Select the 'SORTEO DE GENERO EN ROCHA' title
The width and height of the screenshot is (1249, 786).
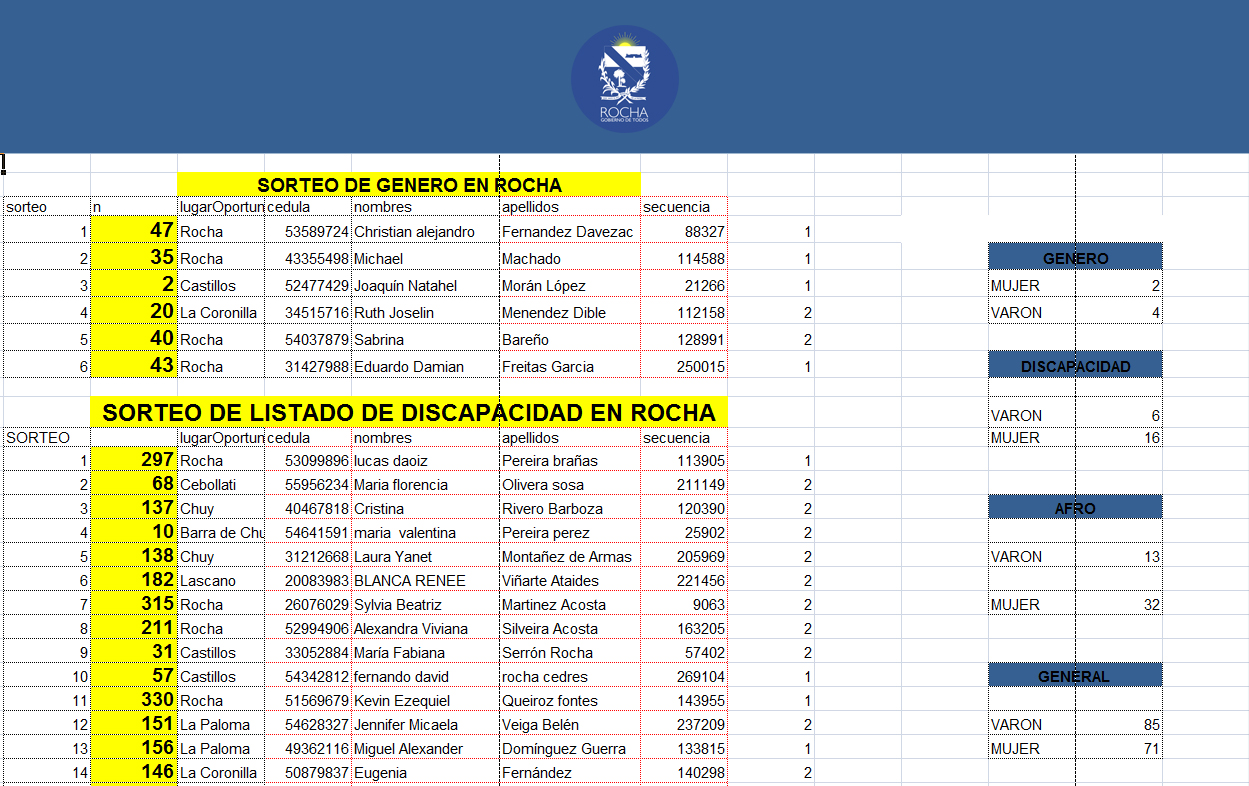tap(409, 184)
